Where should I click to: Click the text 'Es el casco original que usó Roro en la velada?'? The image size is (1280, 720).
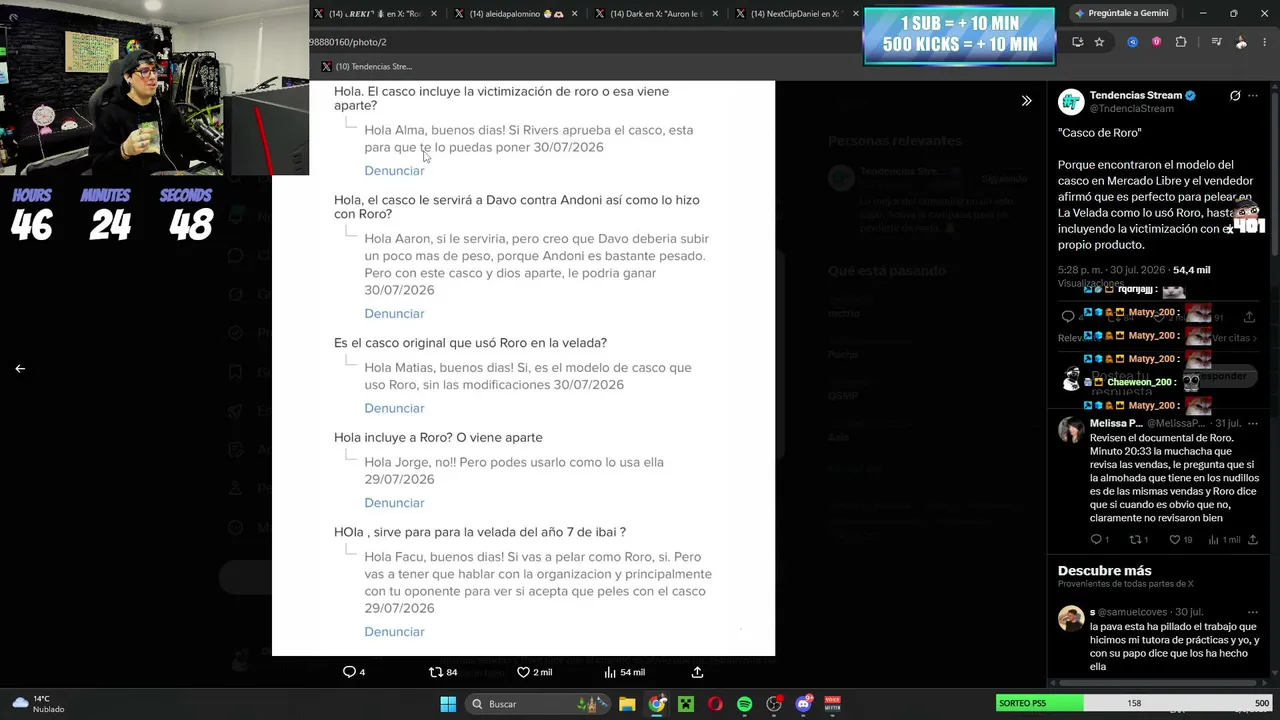tap(470, 343)
